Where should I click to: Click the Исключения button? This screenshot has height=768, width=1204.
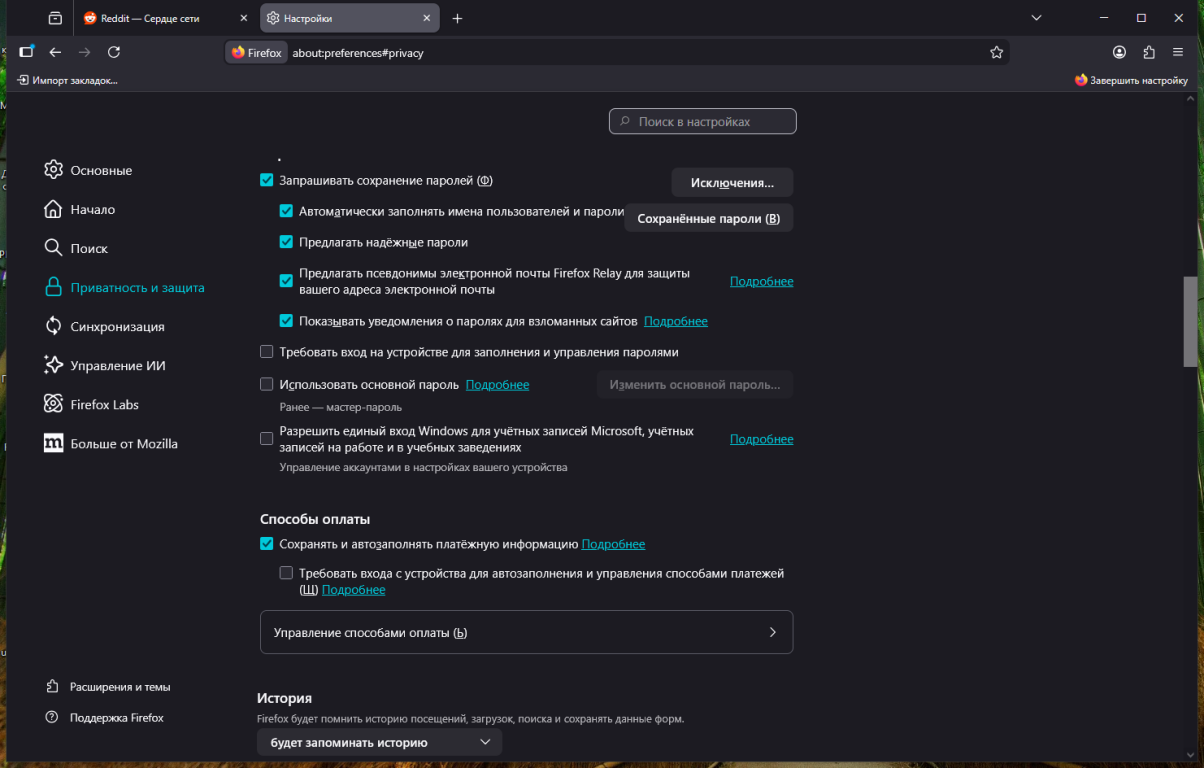[x=732, y=183]
